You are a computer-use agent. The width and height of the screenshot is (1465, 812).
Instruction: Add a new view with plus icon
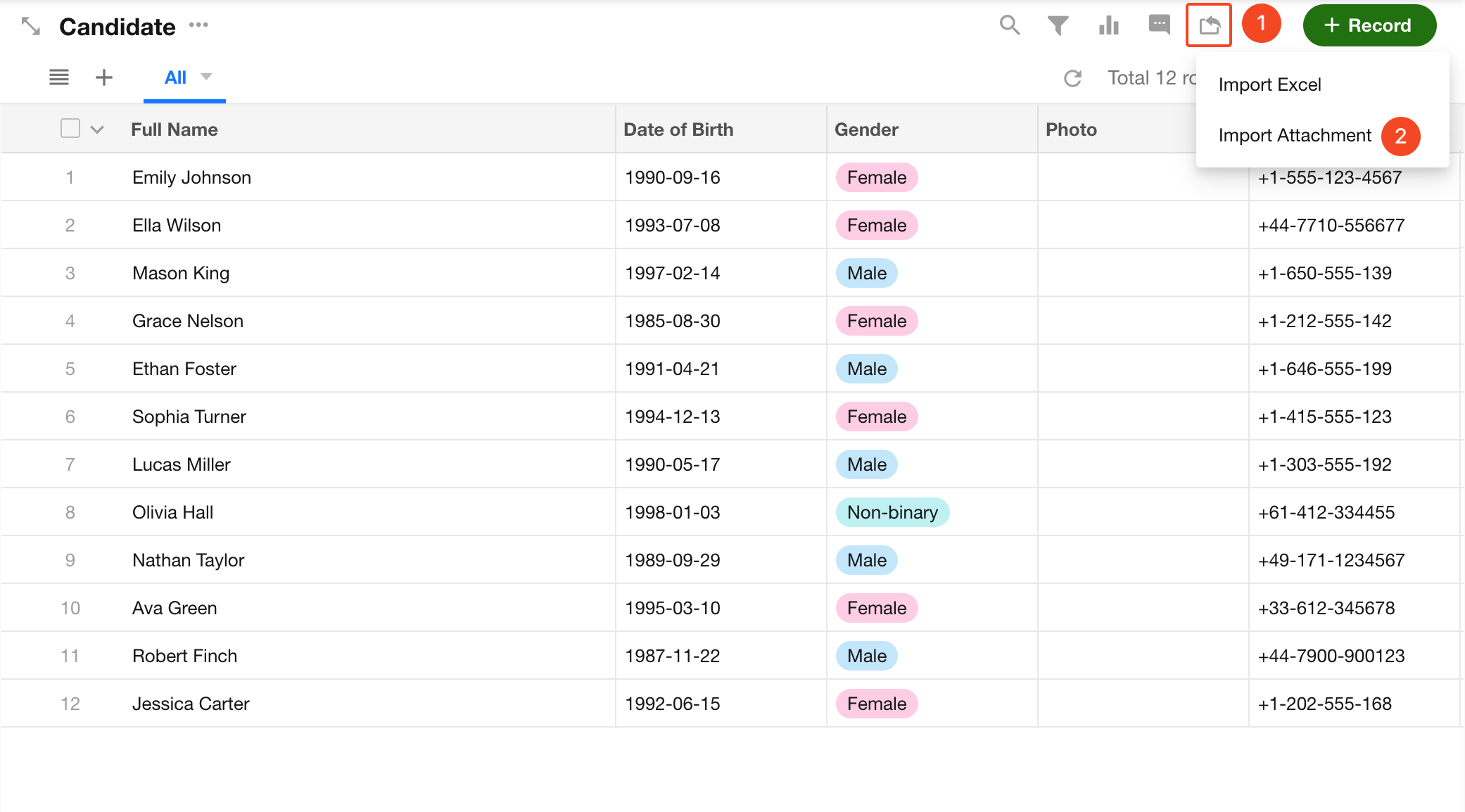pos(104,77)
